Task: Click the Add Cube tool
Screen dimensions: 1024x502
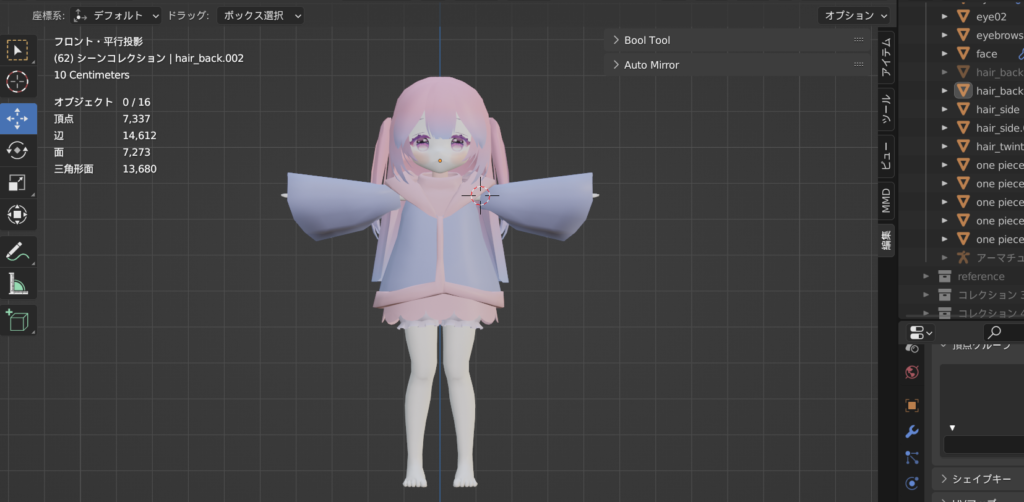Action: (18, 320)
